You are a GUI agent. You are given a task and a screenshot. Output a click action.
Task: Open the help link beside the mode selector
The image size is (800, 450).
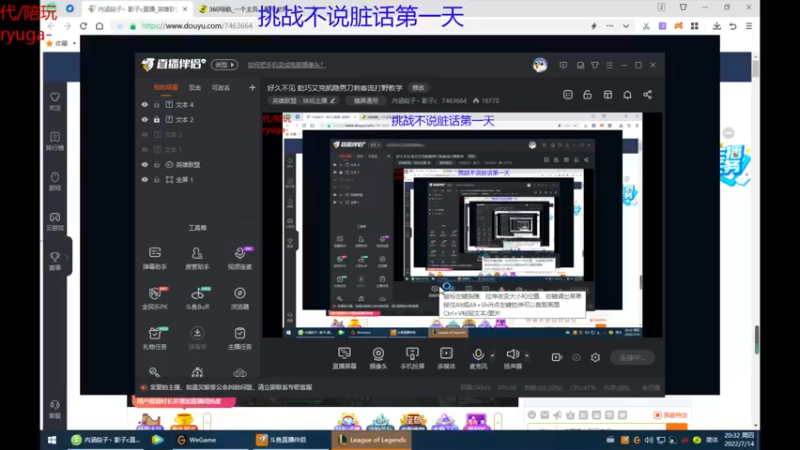tap(286, 65)
